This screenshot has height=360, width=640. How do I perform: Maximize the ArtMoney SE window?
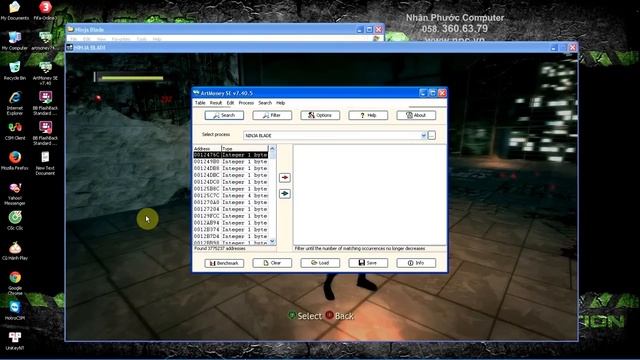(x=432, y=93)
